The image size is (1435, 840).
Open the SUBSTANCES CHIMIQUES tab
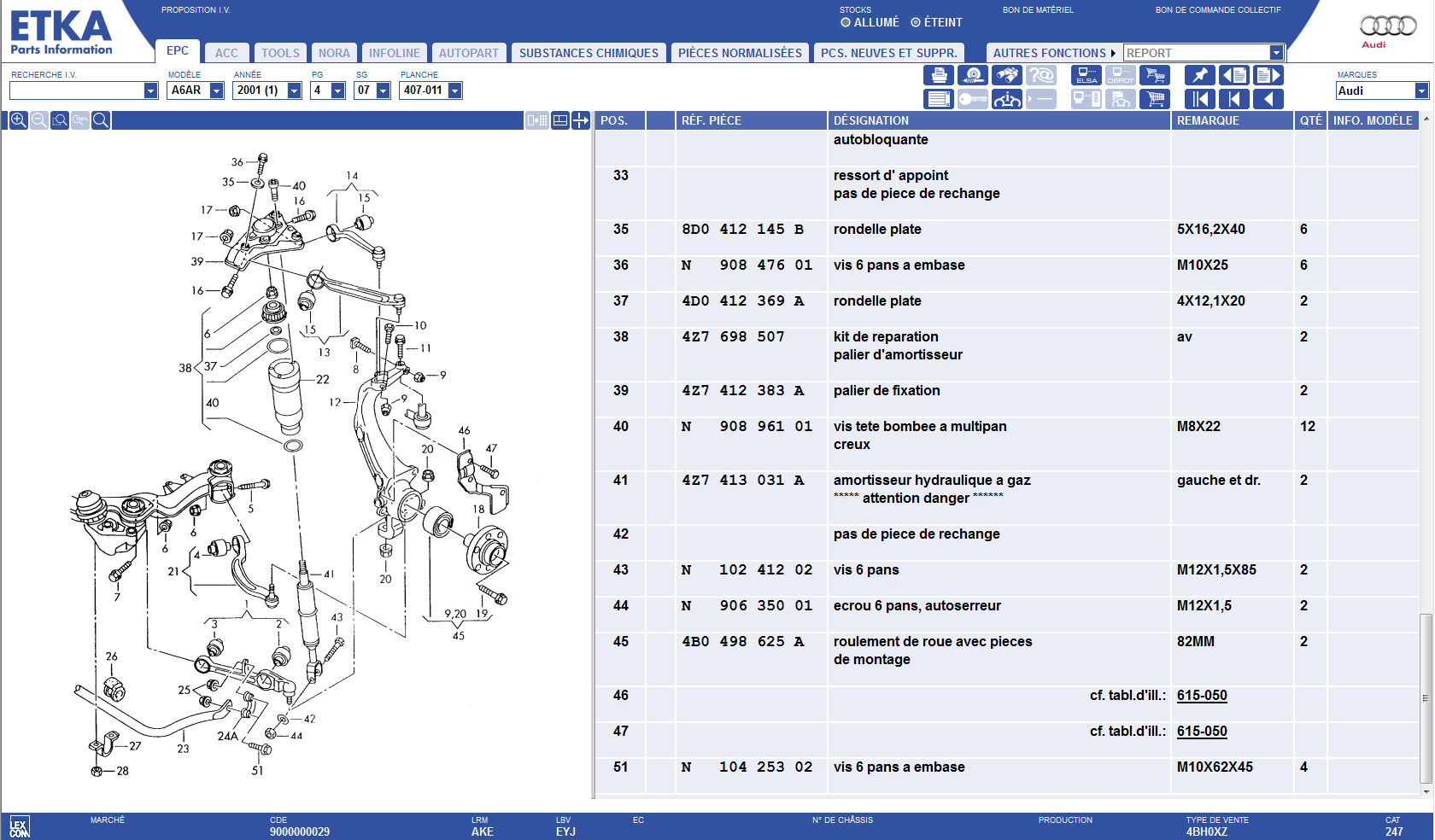(589, 53)
